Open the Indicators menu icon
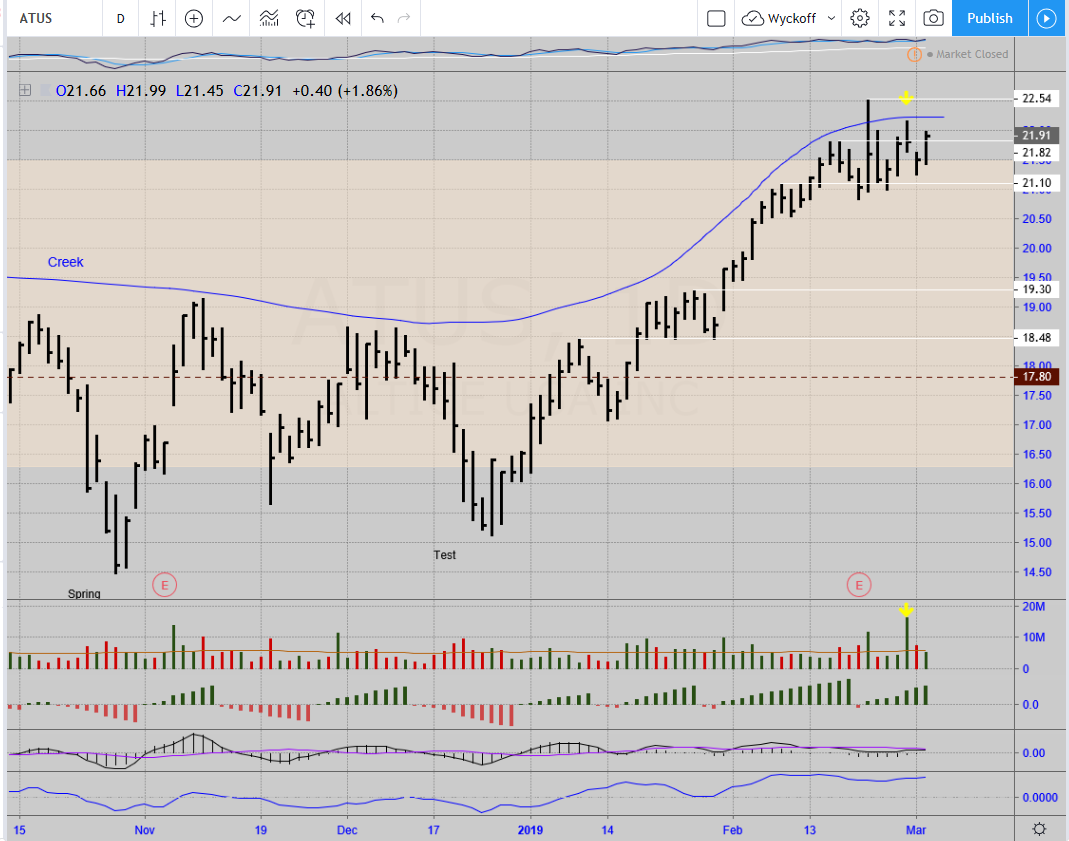 (232, 18)
